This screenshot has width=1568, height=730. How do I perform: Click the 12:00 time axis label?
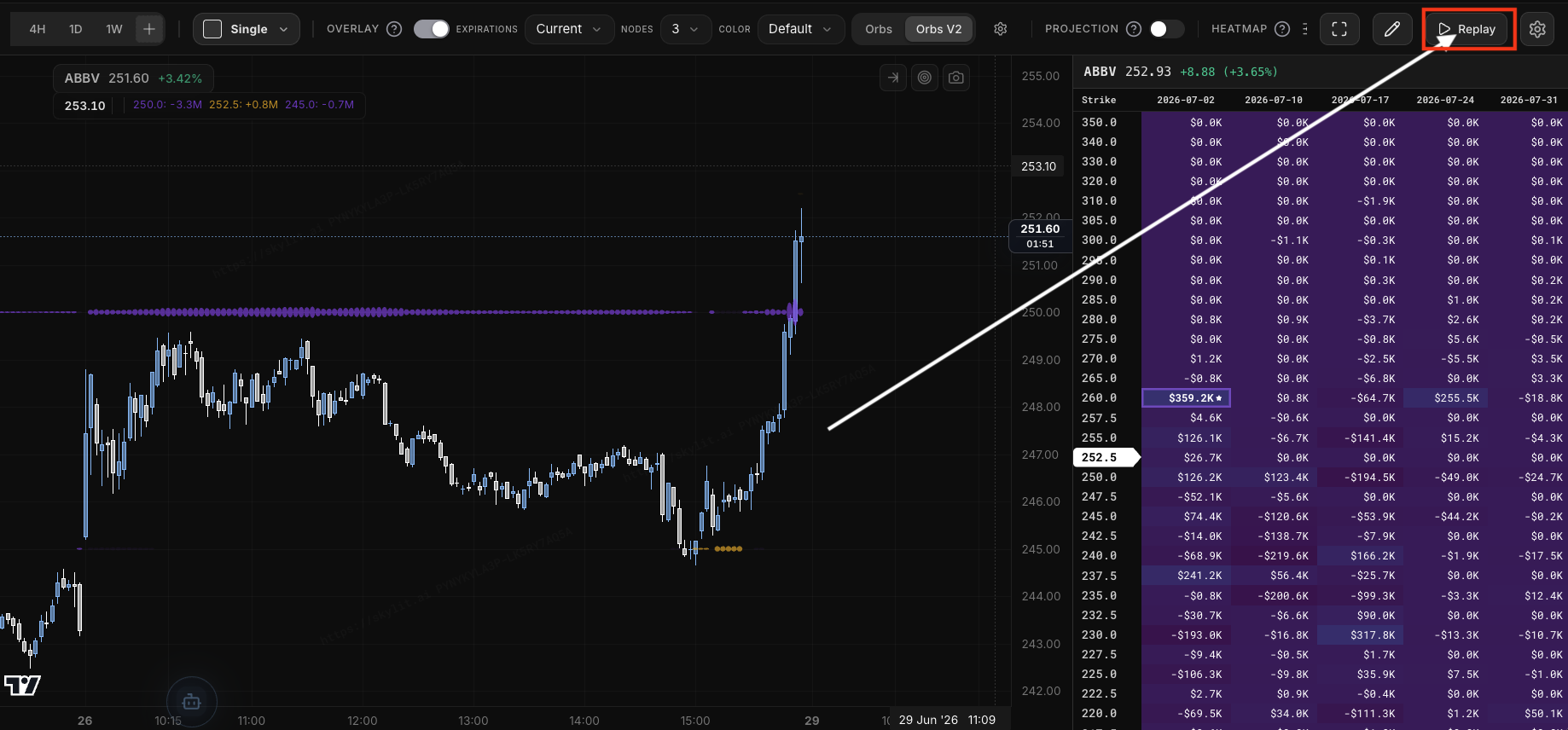[363, 721]
